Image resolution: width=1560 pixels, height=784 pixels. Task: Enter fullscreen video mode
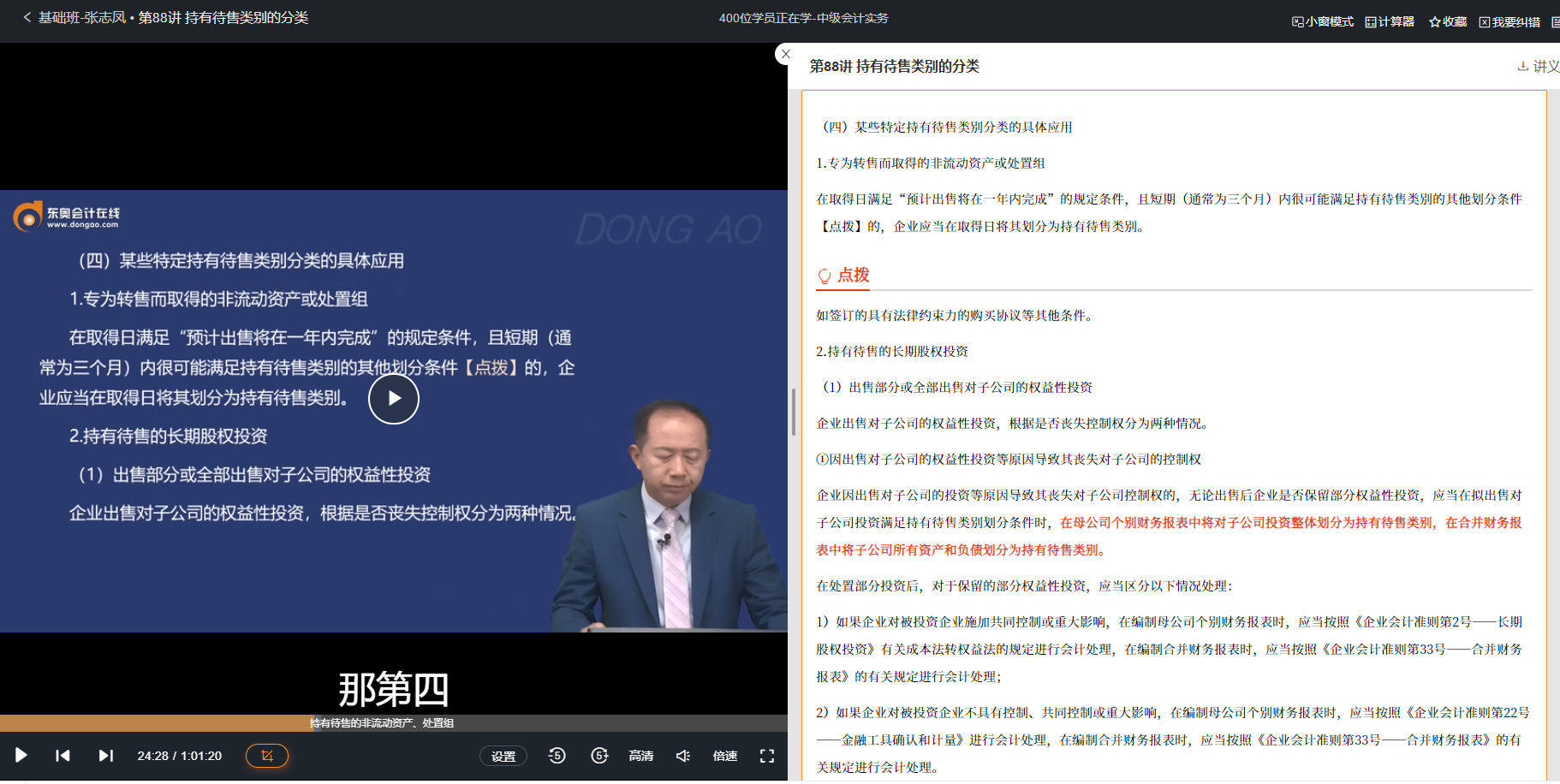(767, 756)
